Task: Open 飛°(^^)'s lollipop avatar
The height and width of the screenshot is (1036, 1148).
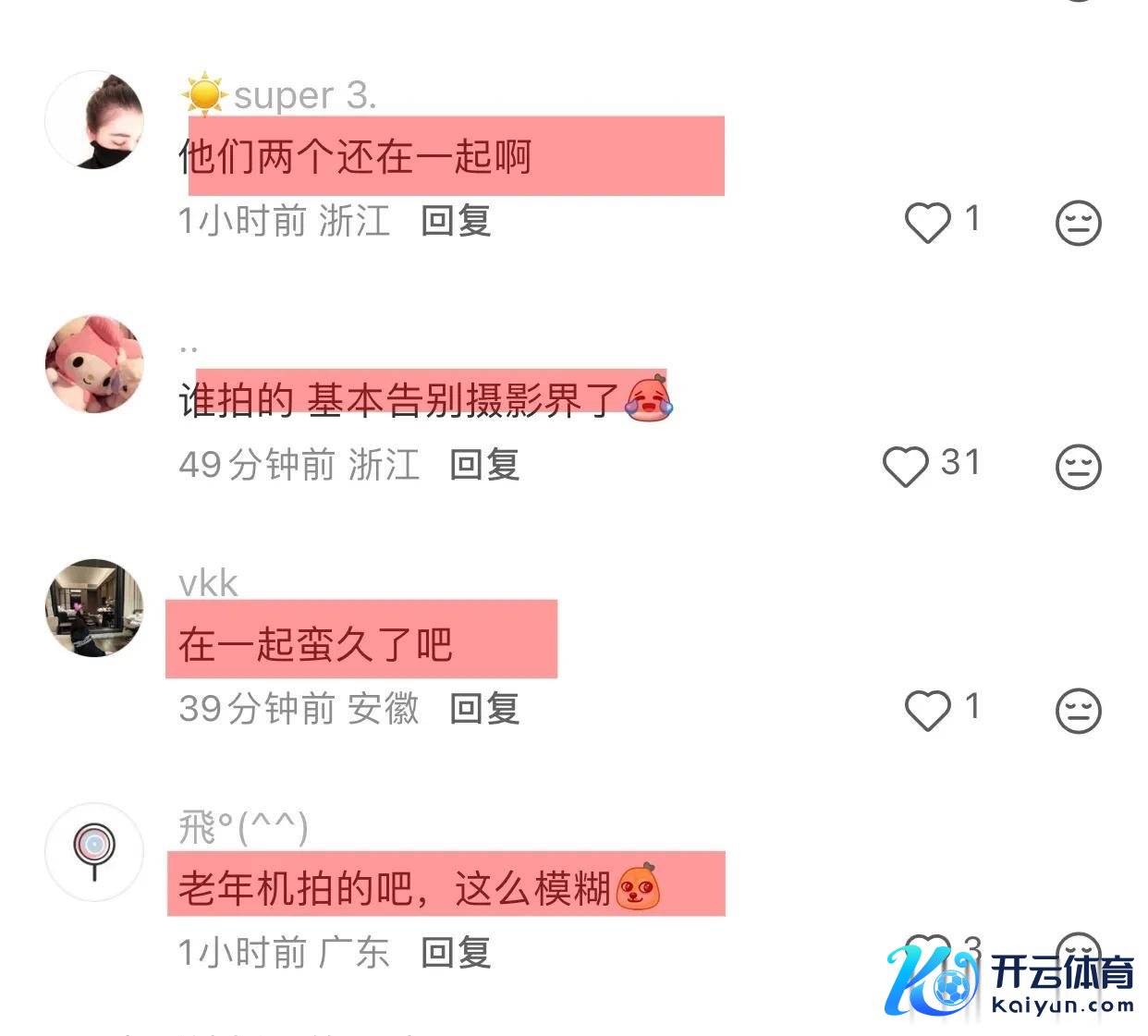Action: coord(94,852)
